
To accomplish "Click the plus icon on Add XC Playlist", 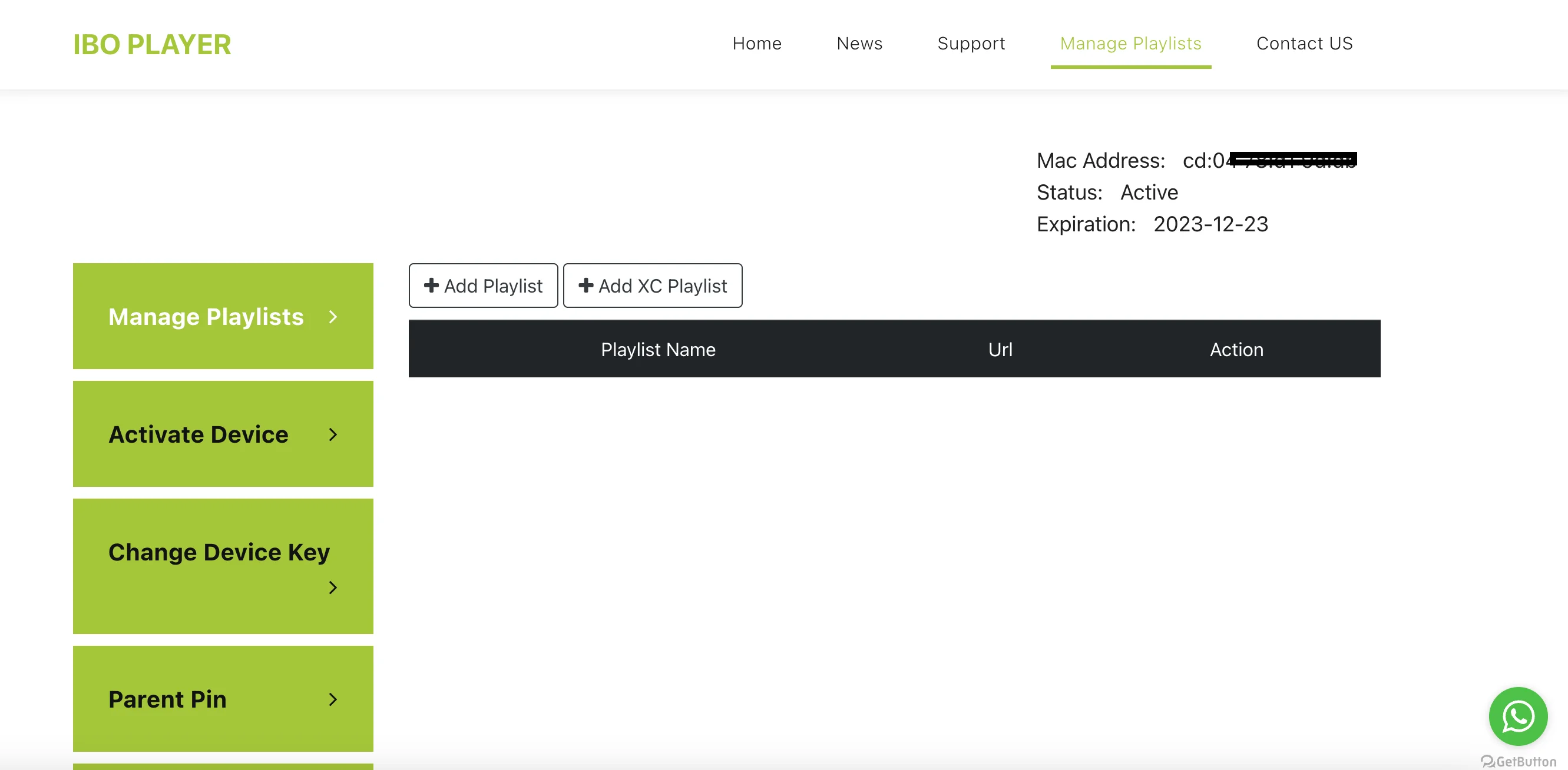I will tap(585, 286).
